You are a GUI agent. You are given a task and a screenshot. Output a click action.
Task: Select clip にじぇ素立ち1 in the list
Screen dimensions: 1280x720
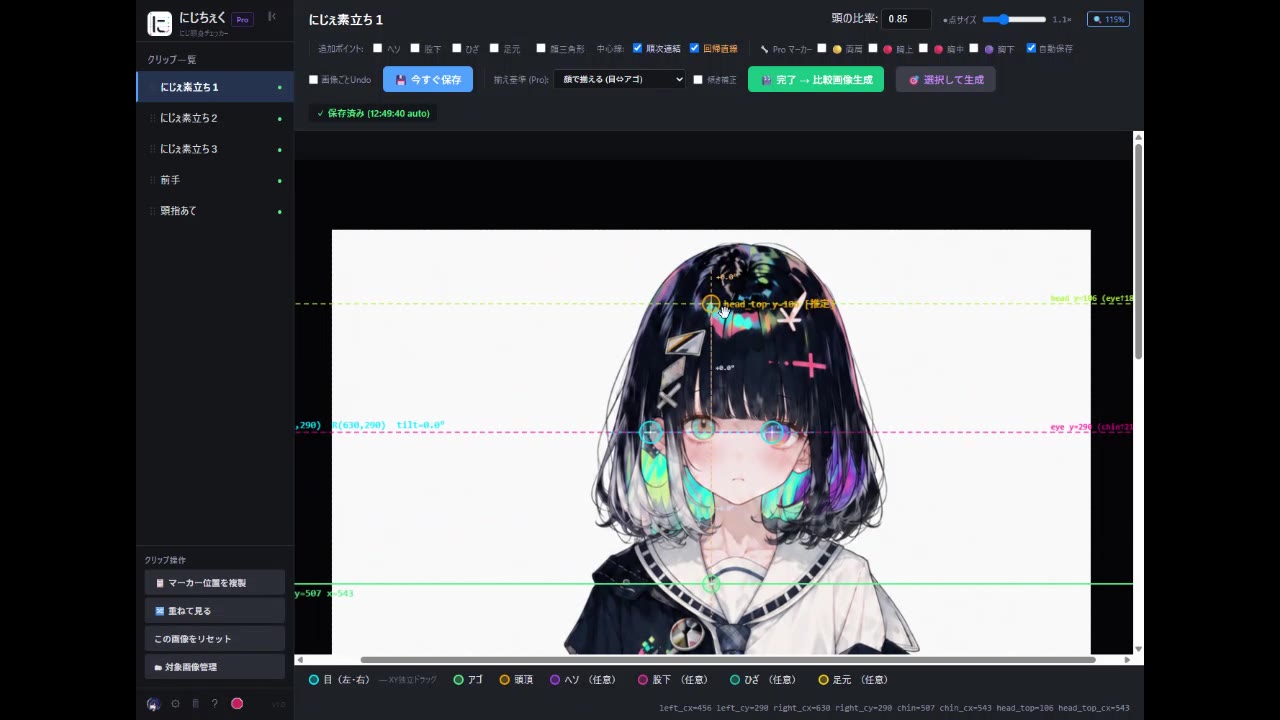pos(215,87)
